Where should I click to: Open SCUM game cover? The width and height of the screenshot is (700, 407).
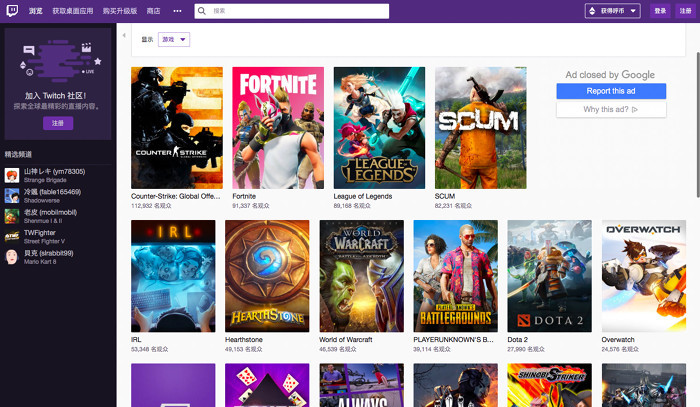481,128
